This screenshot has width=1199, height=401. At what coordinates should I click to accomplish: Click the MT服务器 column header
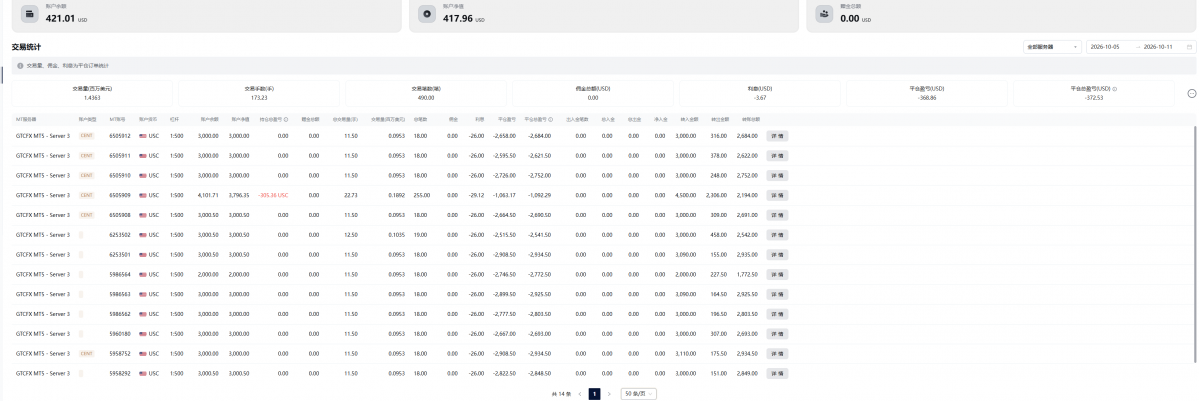(x=26, y=119)
